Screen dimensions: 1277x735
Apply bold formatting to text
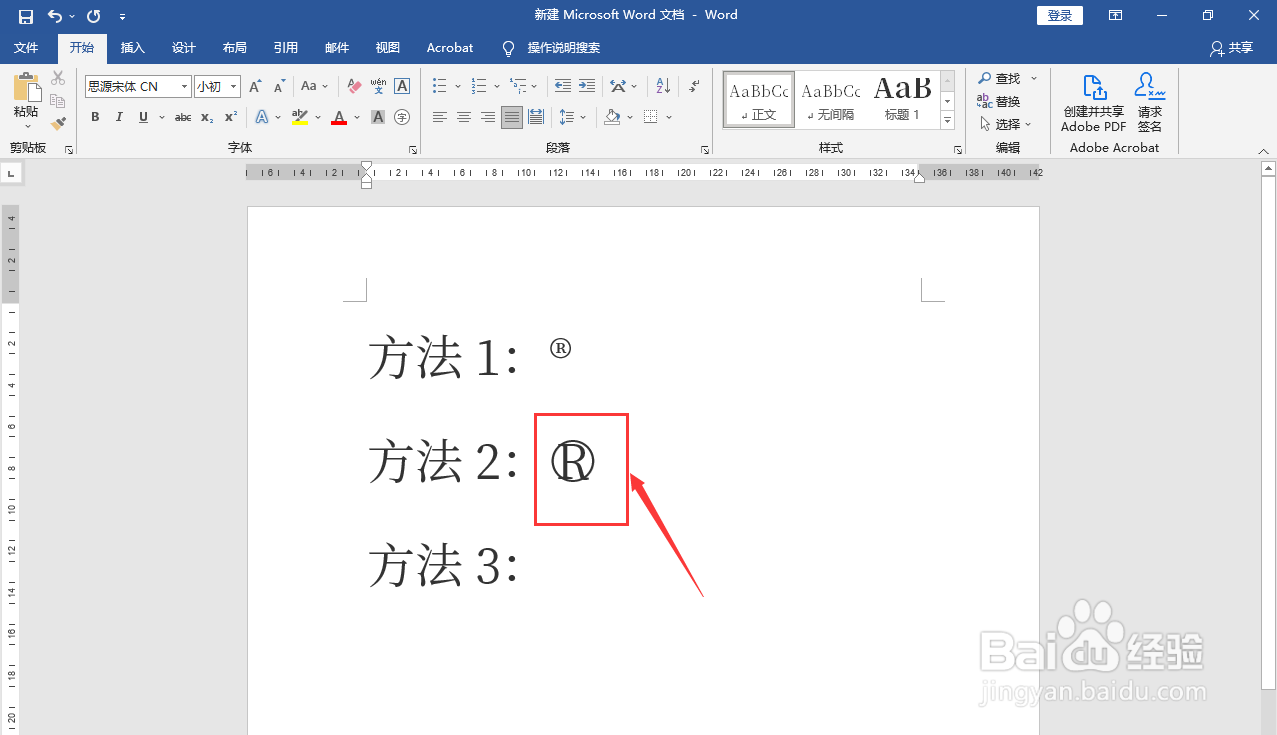pyautogui.click(x=95, y=117)
